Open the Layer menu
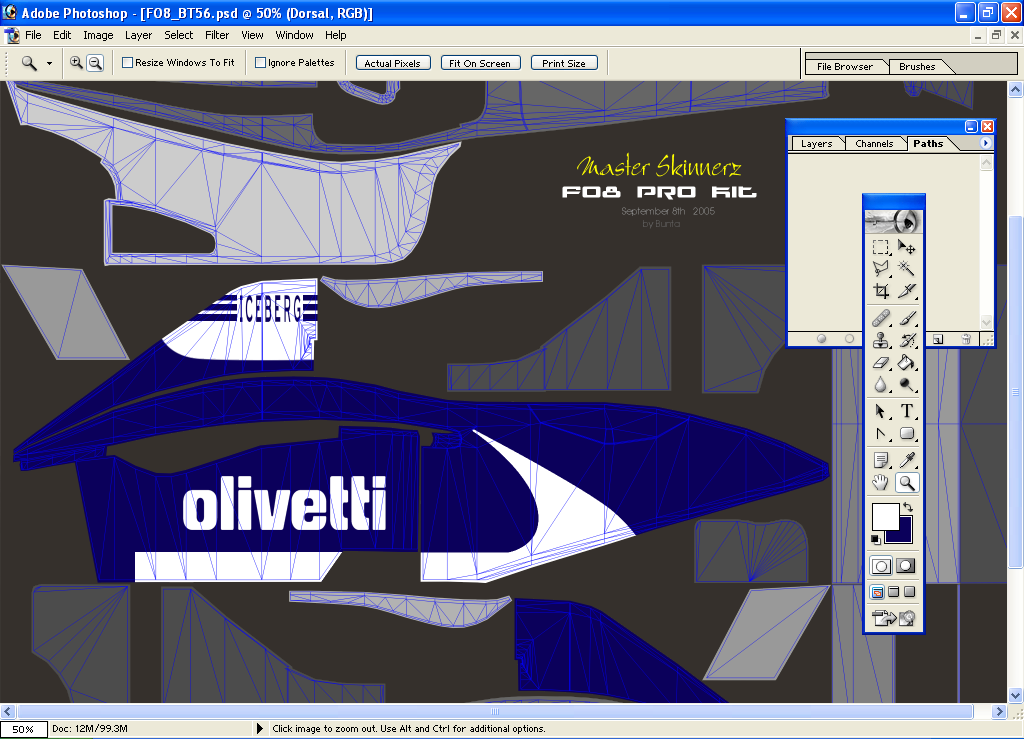Viewport: 1024px width, 739px height. tap(138, 35)
